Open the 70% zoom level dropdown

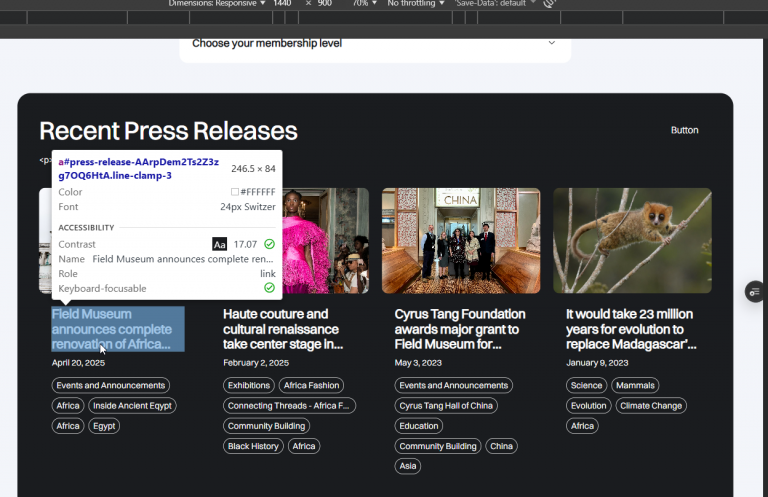click(x=364, y=3)
